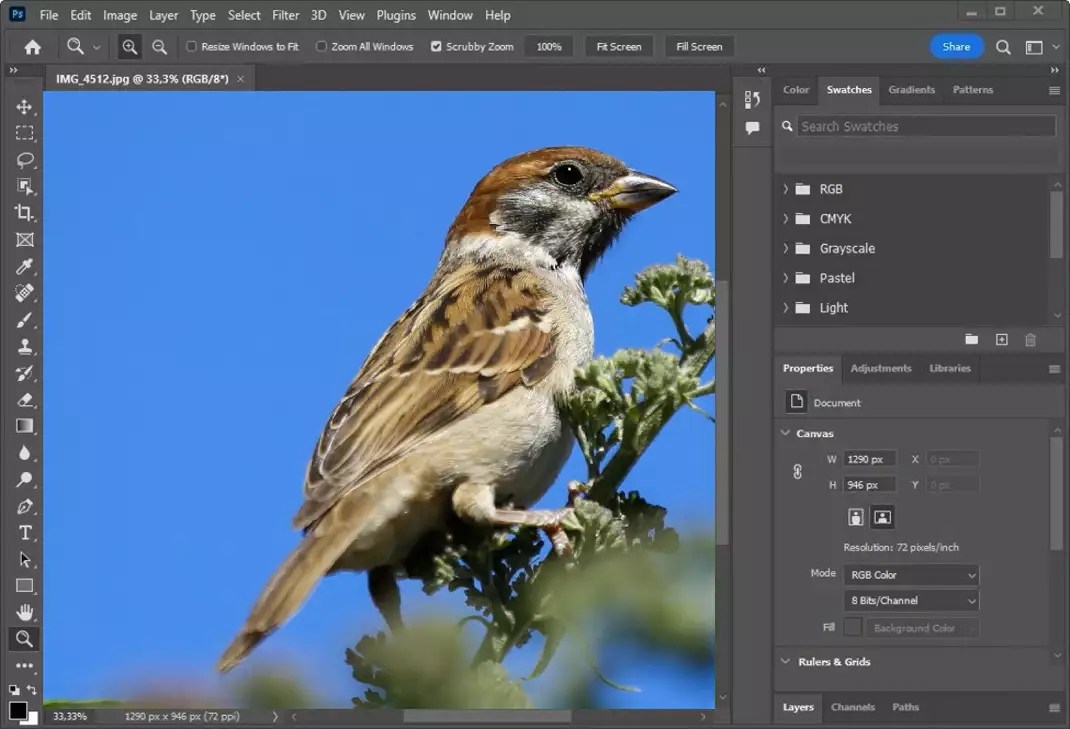
Task: Click the blue Share button
Action: [x=955, y=47]
